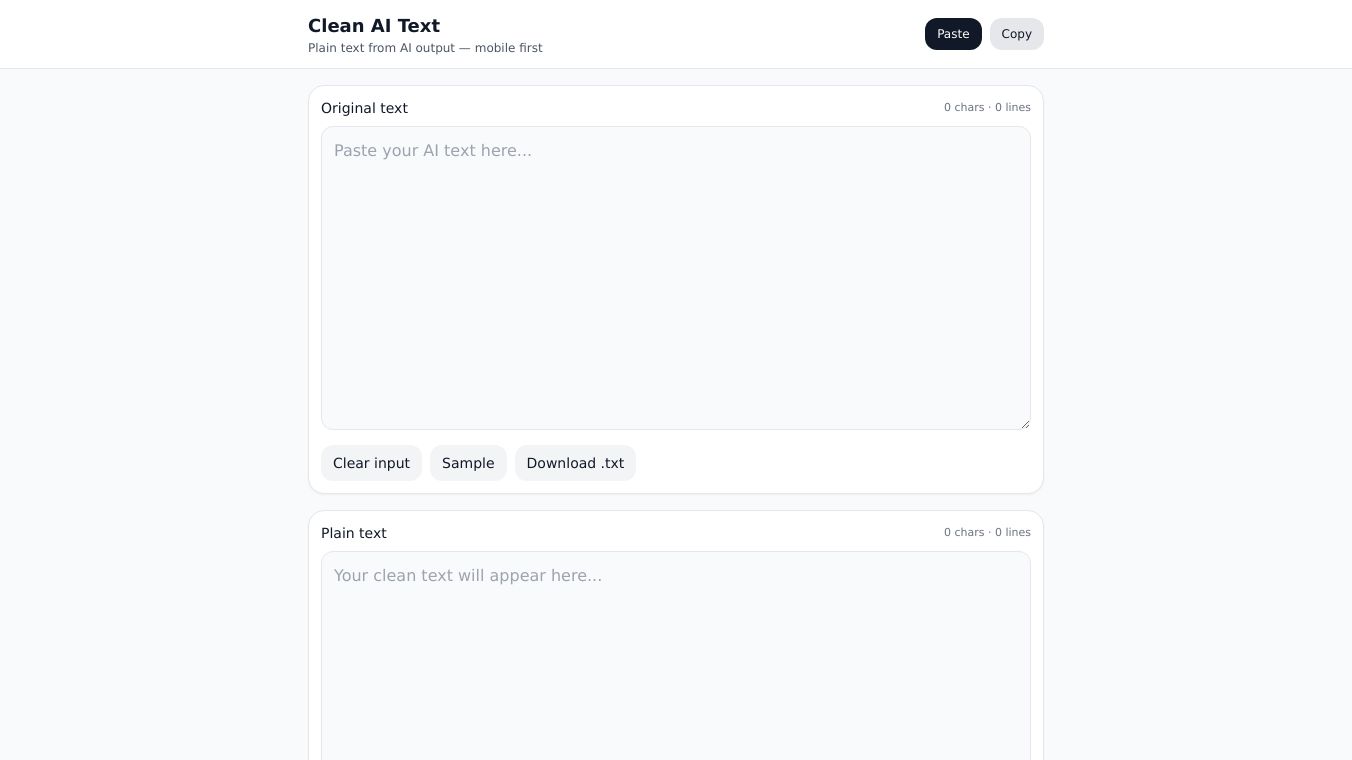
Task: Click the Plain text "0 chars" counter
Action: (964, 533)
